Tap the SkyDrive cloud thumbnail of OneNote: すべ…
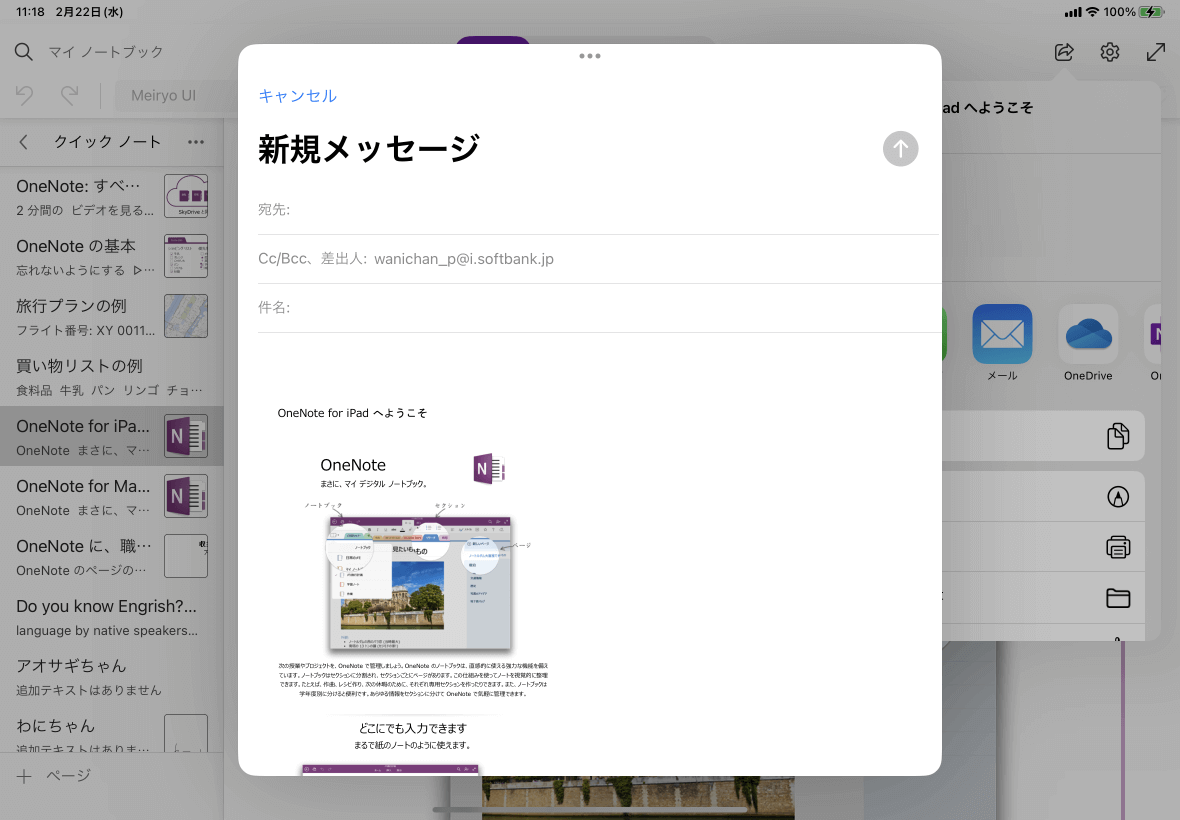This screenshot has height=820, width=1180. (x=186, y=196)
